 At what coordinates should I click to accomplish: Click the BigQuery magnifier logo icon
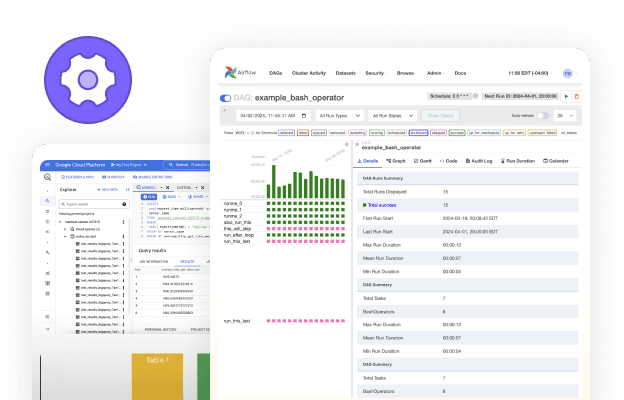pyautogui.click(x=47, y=175)
